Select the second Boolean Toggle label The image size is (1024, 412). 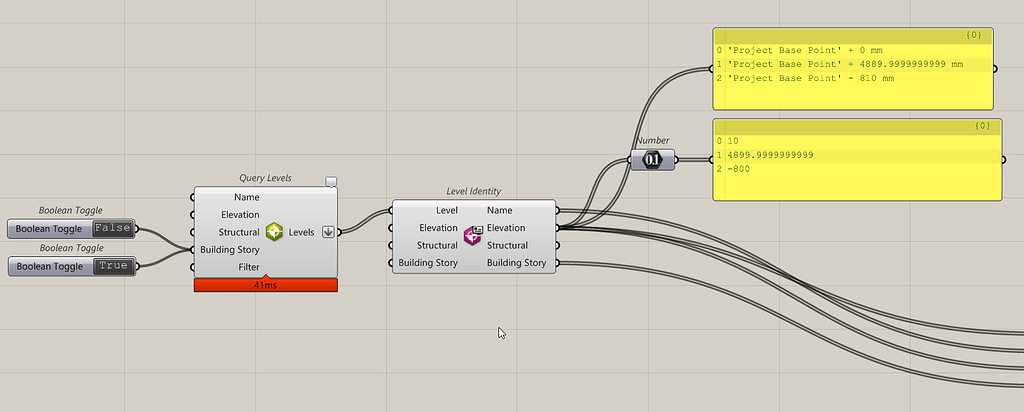50,266
